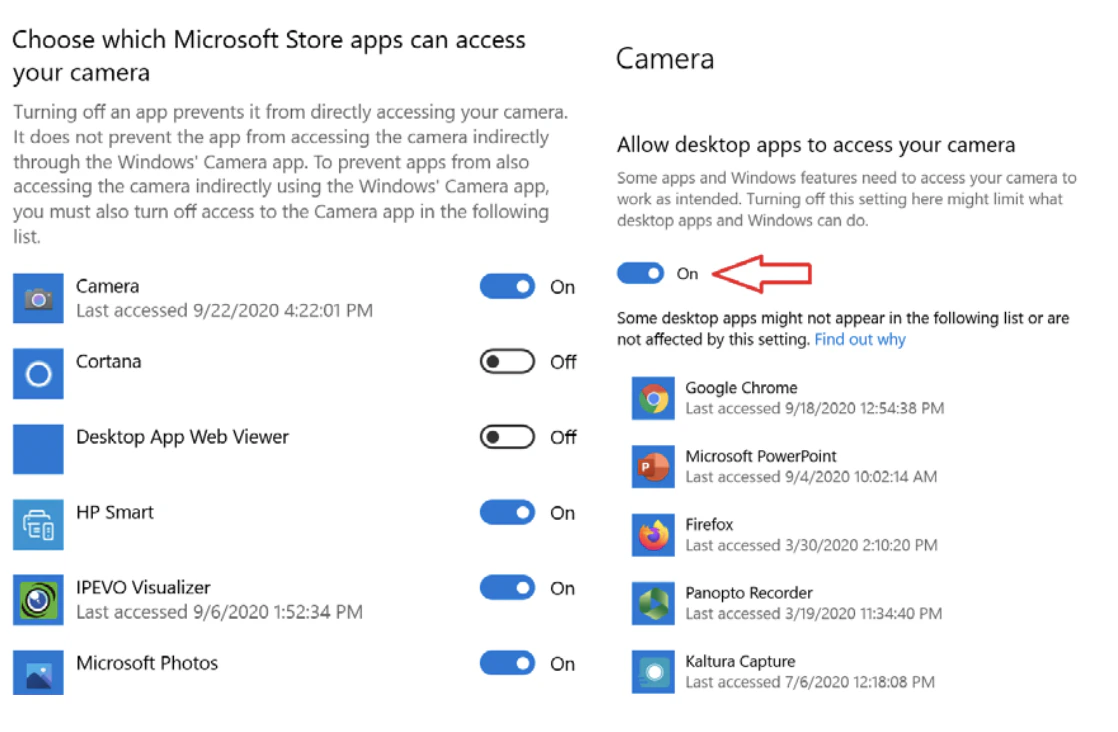Viewport: 1118px width, 732px height.
Task: Click Choose which Microsoft Store apps heading
Action: point(269,56)
